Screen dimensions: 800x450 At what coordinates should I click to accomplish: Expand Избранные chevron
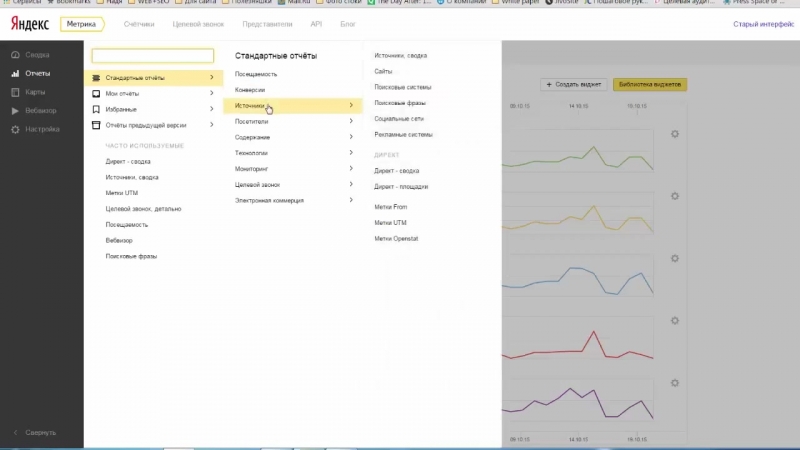[x=212, y=109]
